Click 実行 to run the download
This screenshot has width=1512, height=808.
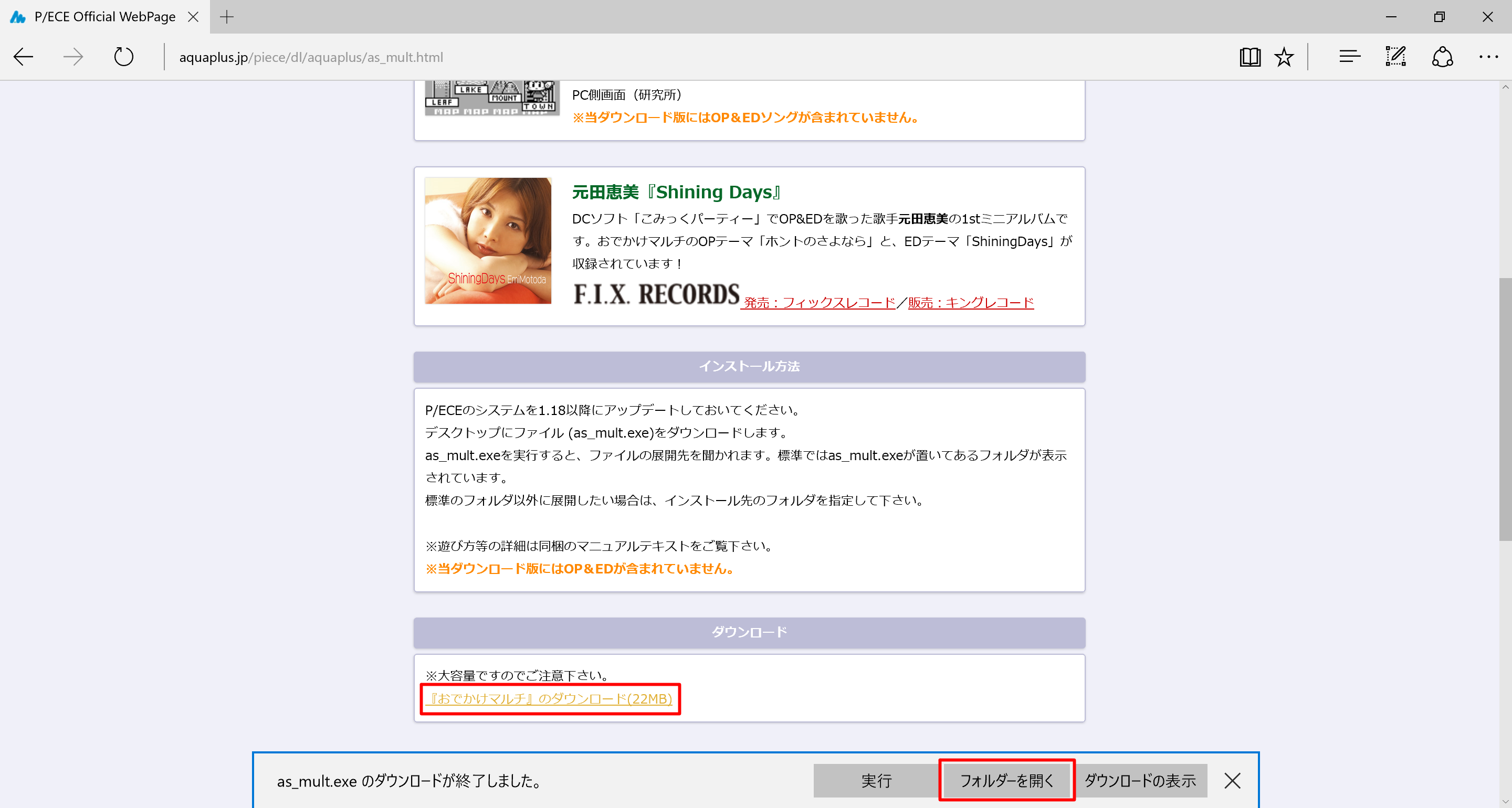[x=876, y=780]
